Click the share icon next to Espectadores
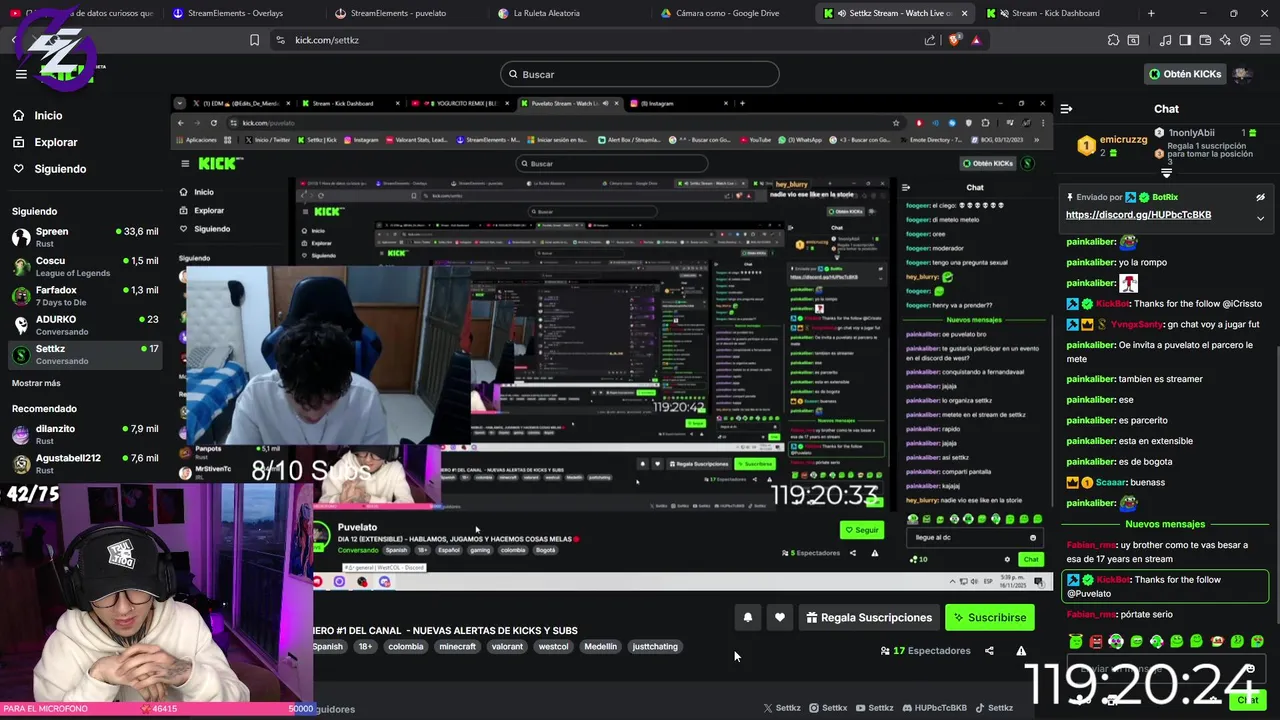The width and height of the screenshot is (1280, 720). point(989,651)
